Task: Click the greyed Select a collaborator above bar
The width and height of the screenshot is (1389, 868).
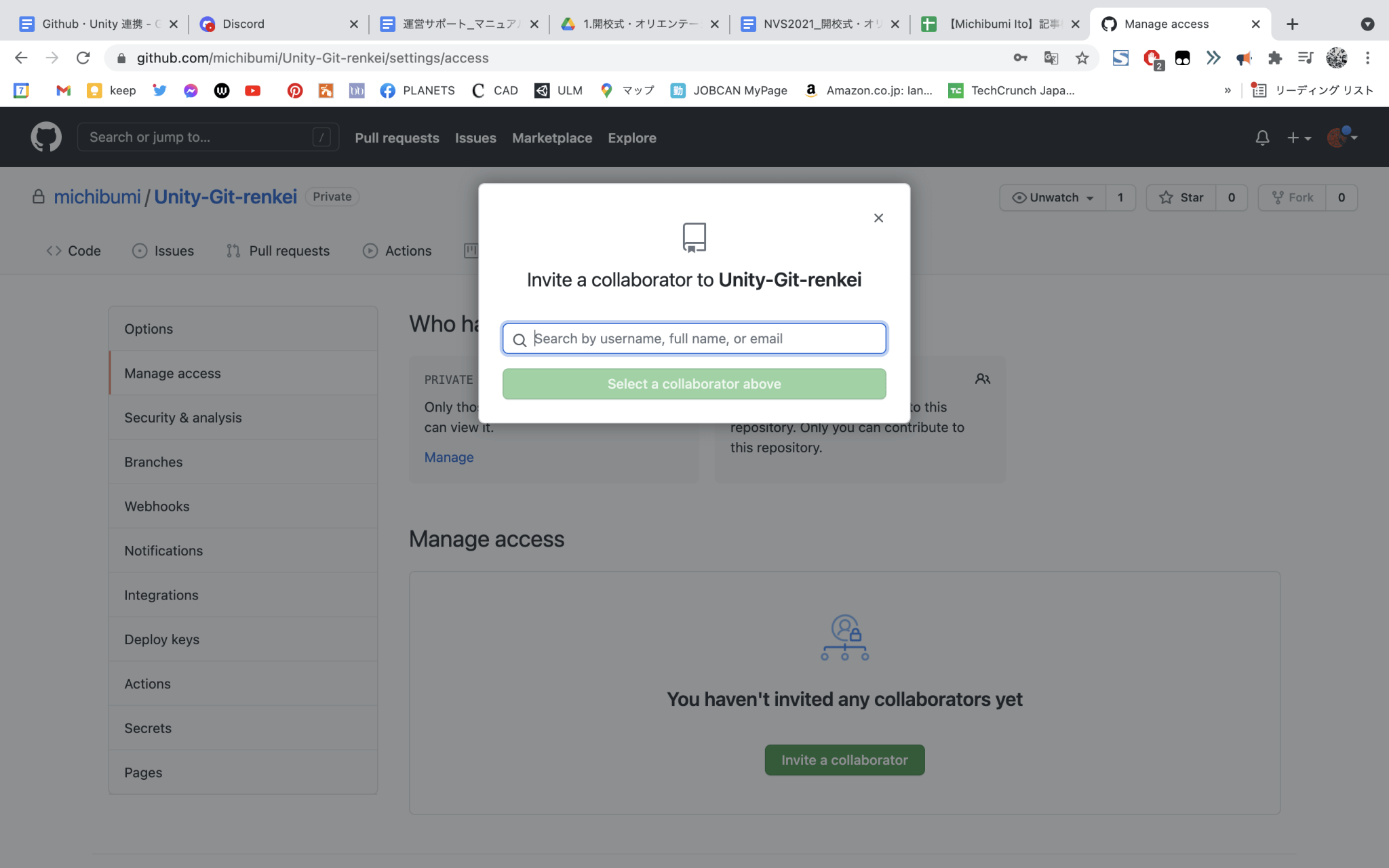Action: [x=693, y=383]
